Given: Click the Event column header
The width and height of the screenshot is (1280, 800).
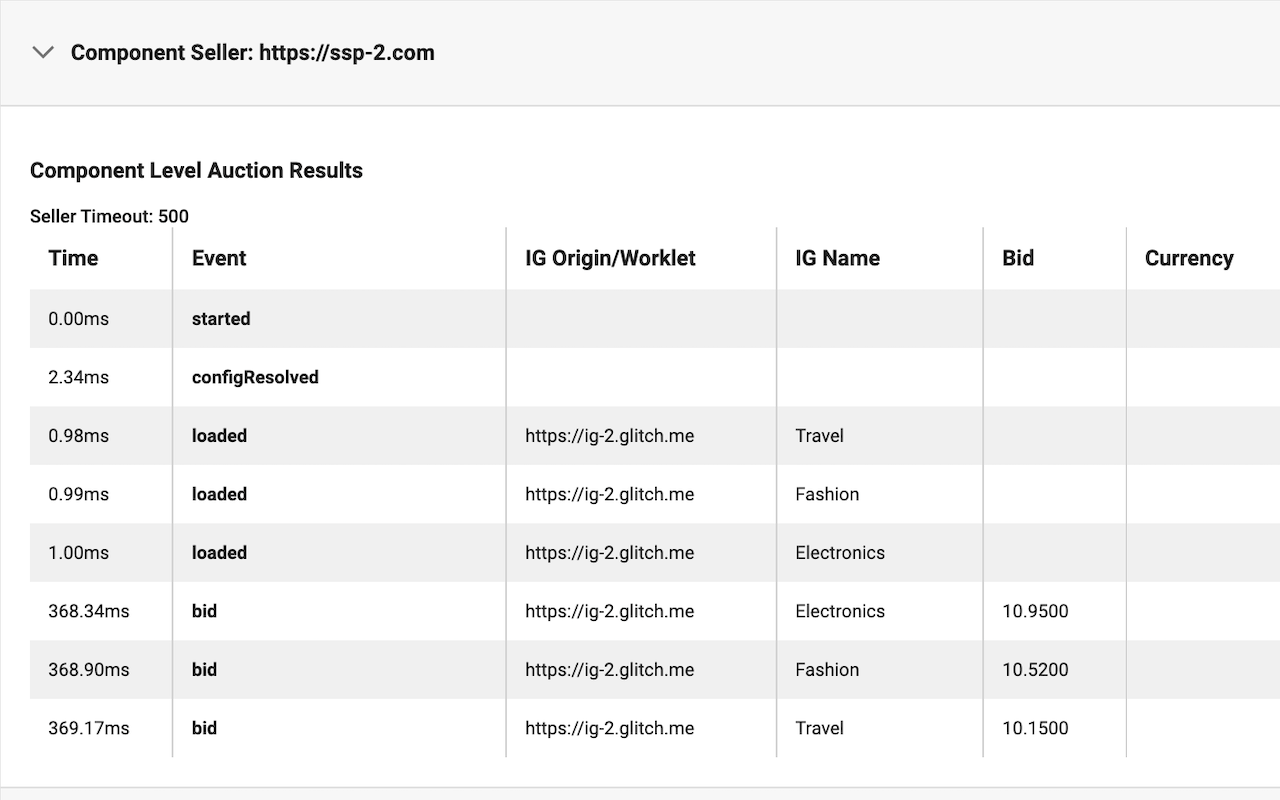Looking at the screenshot, I should tap(219, 258).
